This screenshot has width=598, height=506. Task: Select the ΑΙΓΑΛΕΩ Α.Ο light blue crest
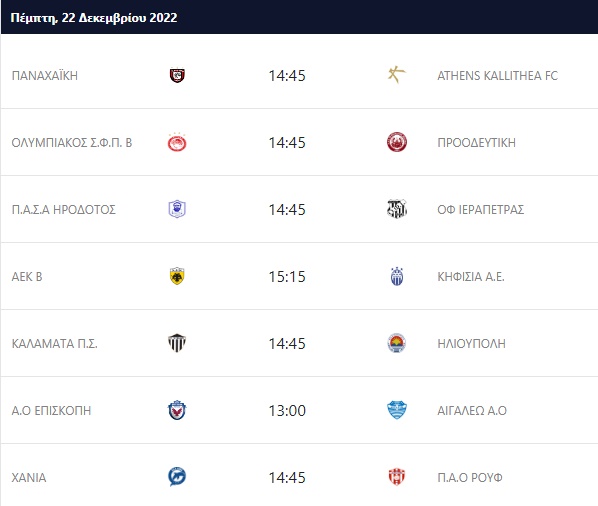click(397, 410)
